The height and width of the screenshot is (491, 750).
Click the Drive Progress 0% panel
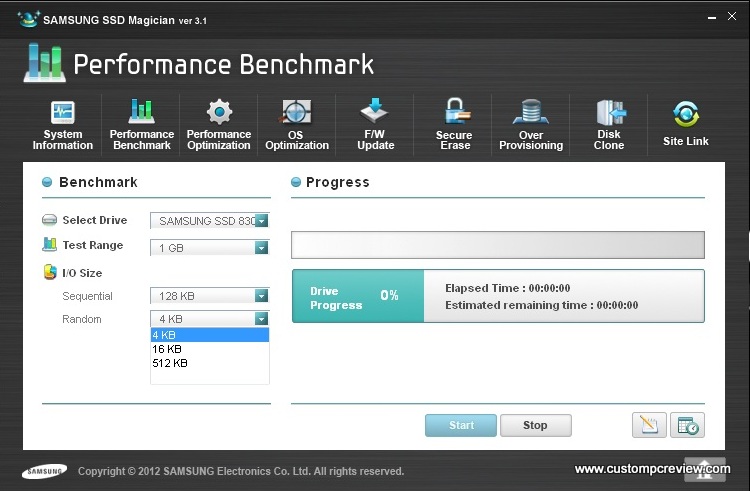click(x=358, y=296)
